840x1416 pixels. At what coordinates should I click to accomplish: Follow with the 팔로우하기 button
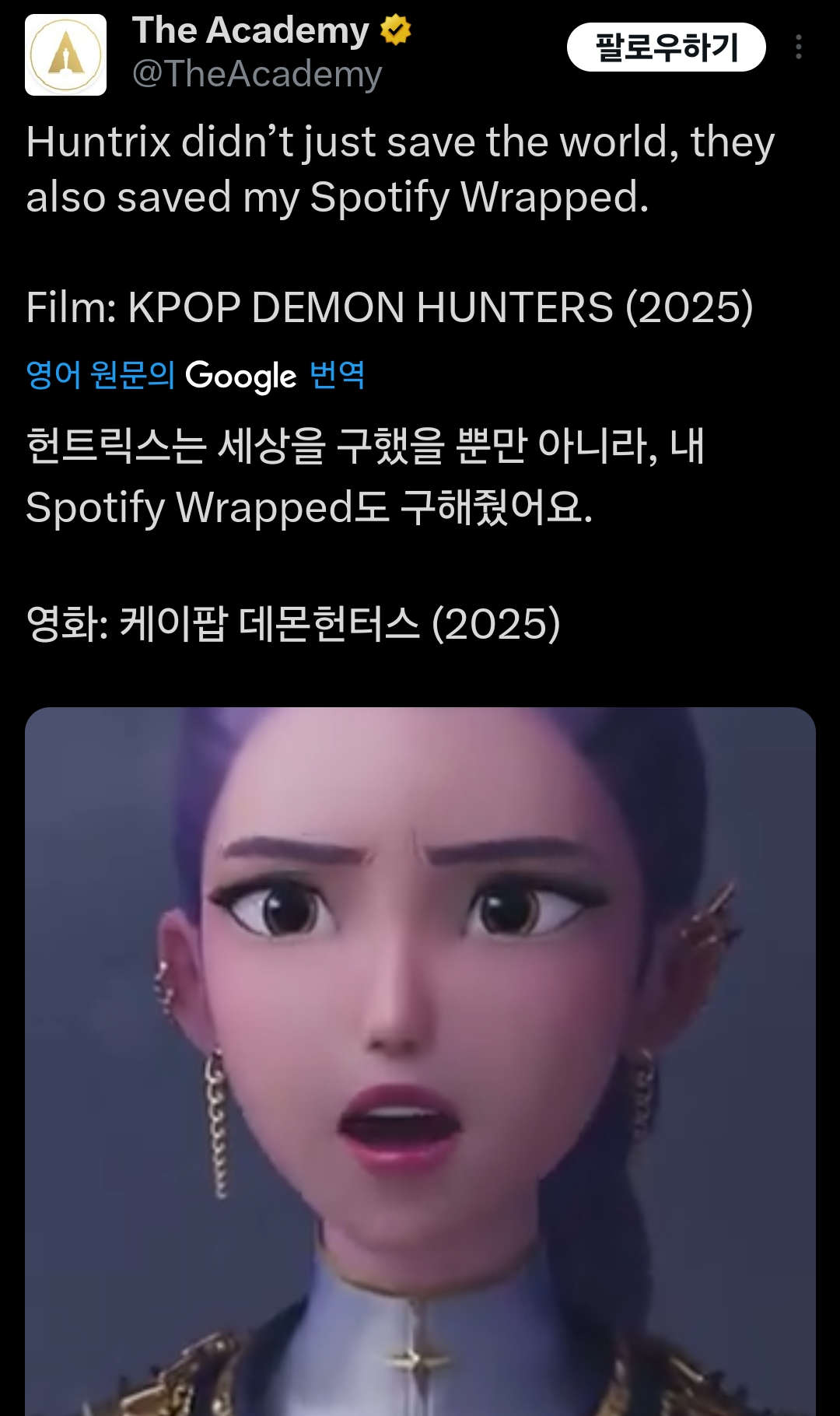(667, 47)
